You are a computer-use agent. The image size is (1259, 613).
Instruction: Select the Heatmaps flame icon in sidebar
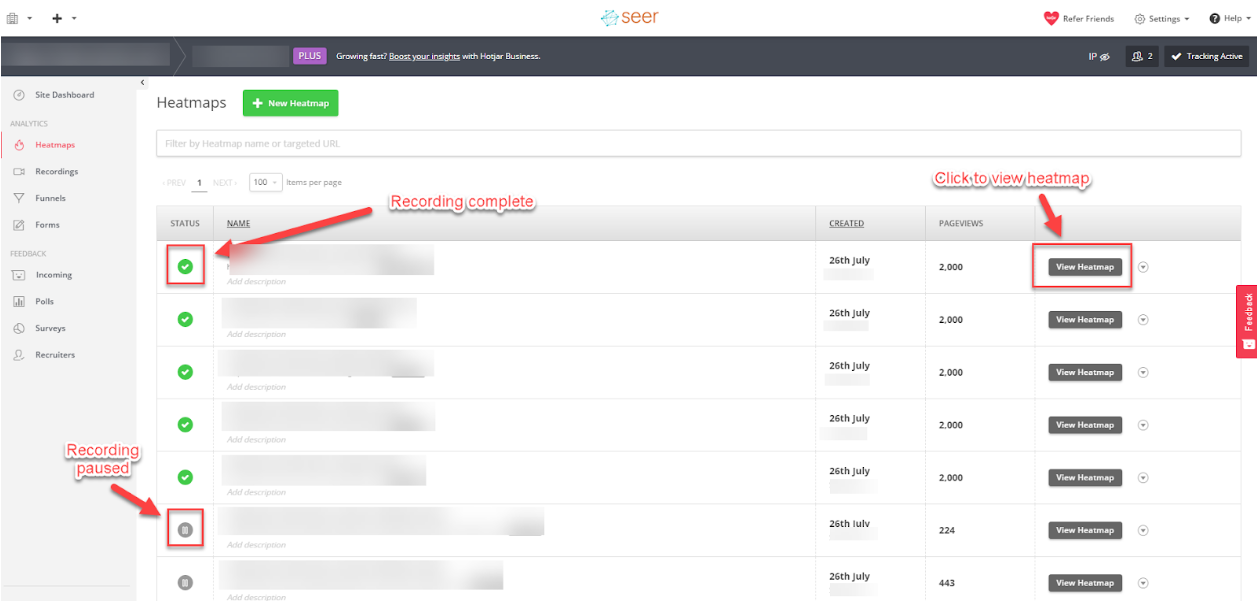(x=19, y=144)
